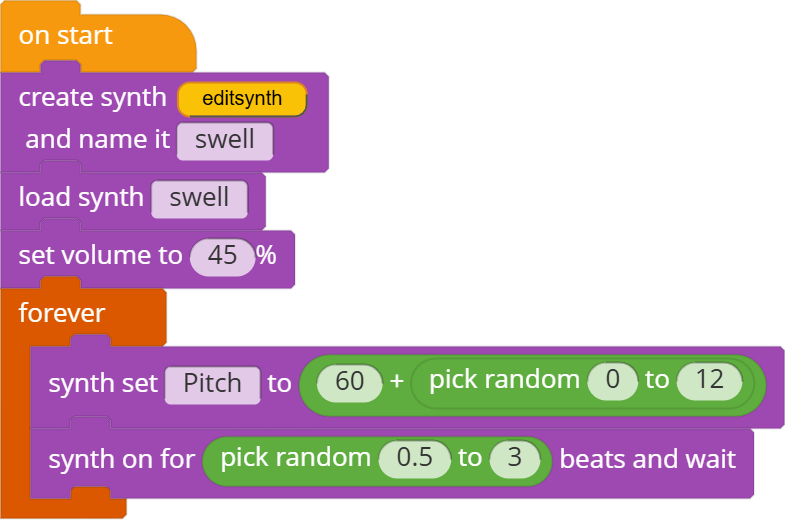This screenshot has width=785, height=532.
Task: Edit the swell name in create synth block
Action: 225,140
